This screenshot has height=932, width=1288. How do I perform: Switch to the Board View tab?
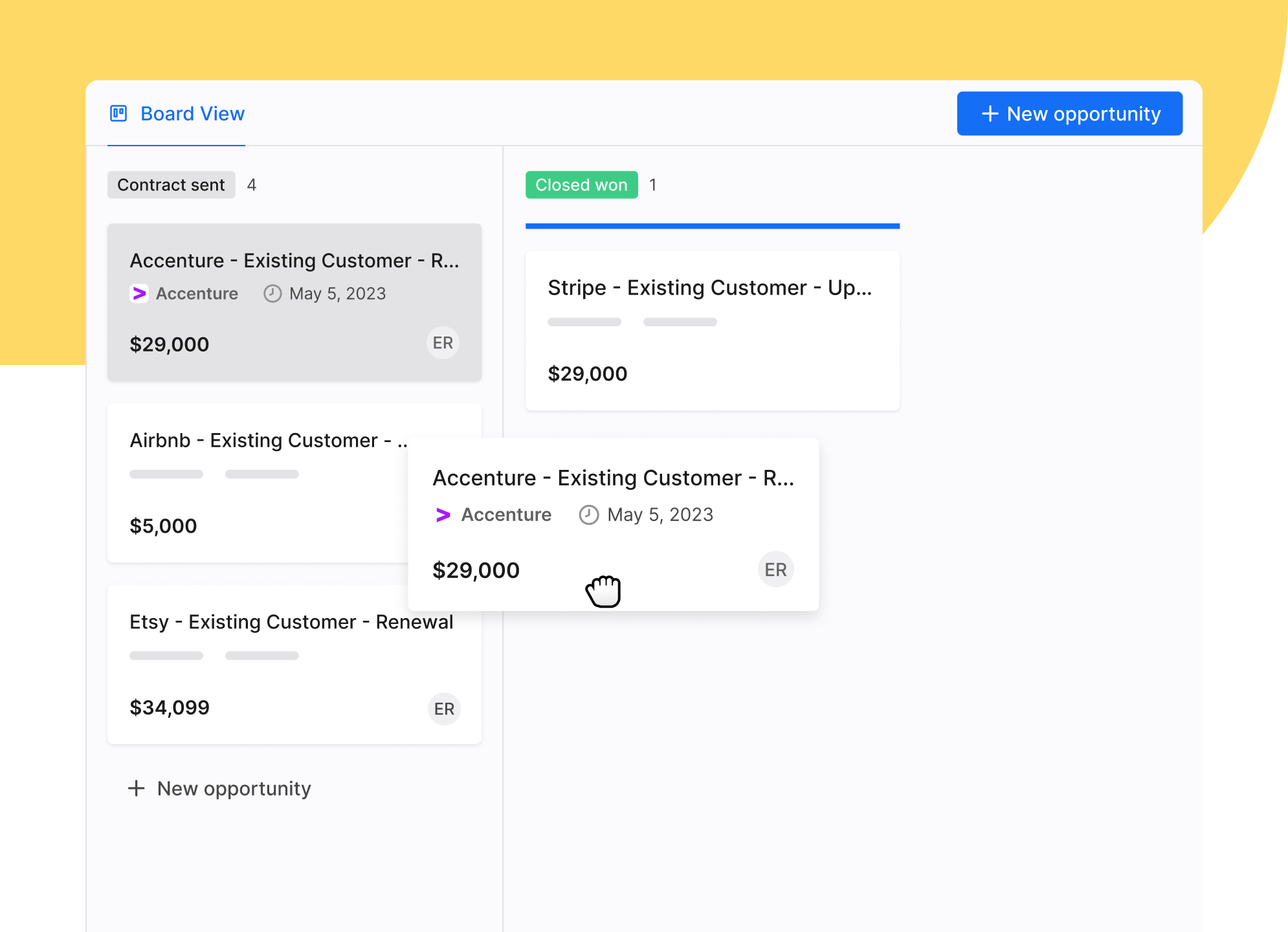coord(192,113)
